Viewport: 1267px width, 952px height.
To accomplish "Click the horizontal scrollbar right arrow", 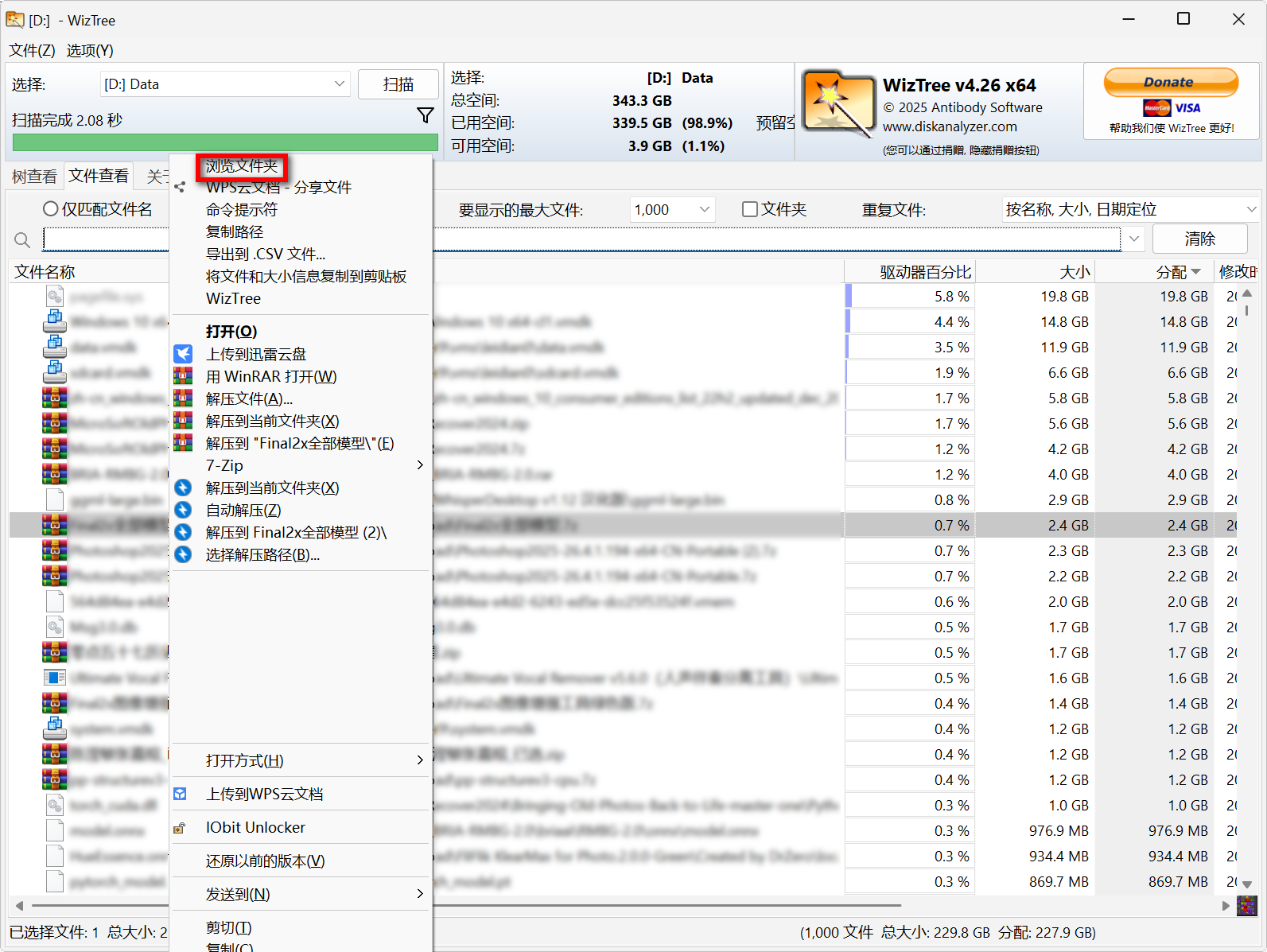I will [1226, 906].
